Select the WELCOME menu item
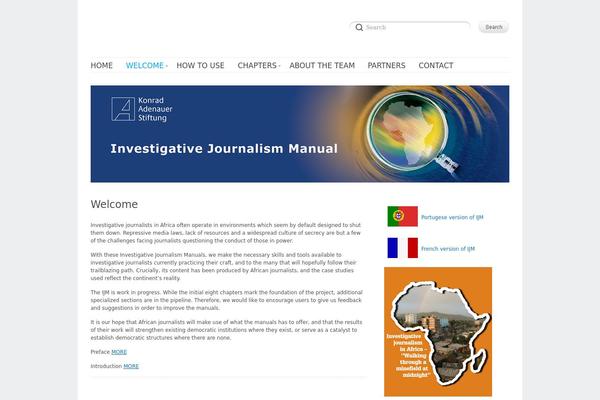Screen dimensions: 600x400 tap(145, 65)
